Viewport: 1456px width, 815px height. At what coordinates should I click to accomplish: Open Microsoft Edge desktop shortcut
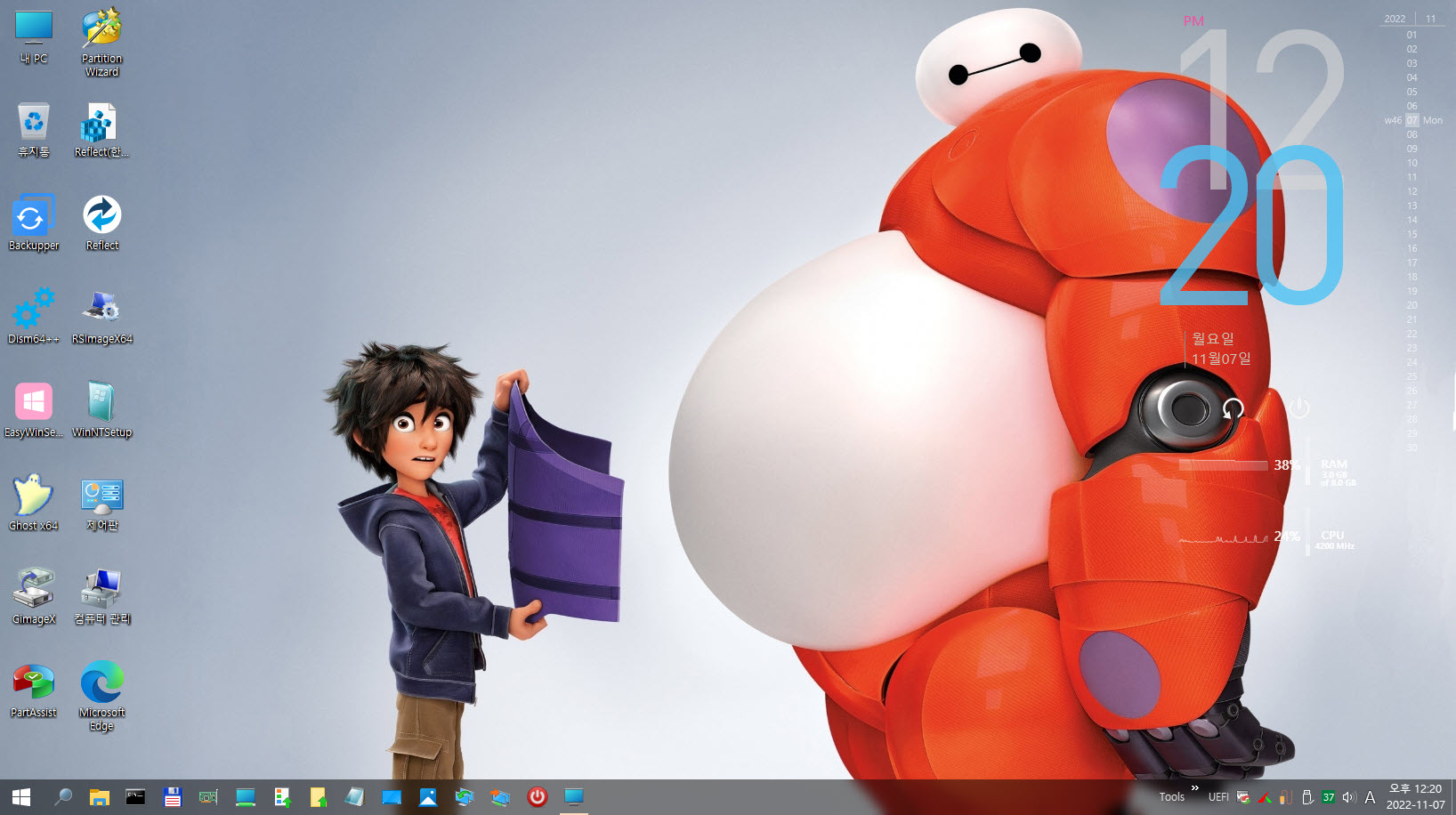point(101,697)
